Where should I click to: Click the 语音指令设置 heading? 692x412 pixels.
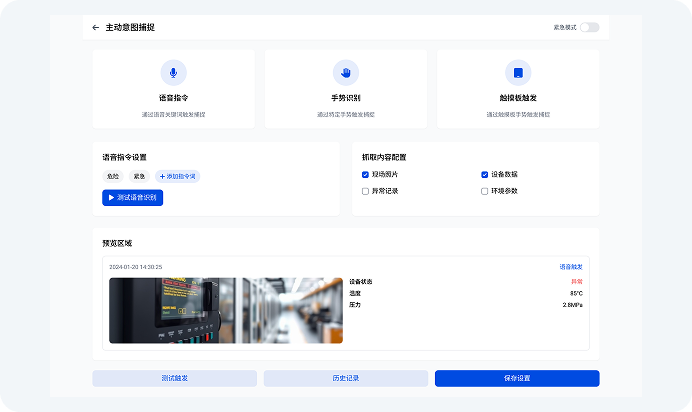[x=124, y=157]
